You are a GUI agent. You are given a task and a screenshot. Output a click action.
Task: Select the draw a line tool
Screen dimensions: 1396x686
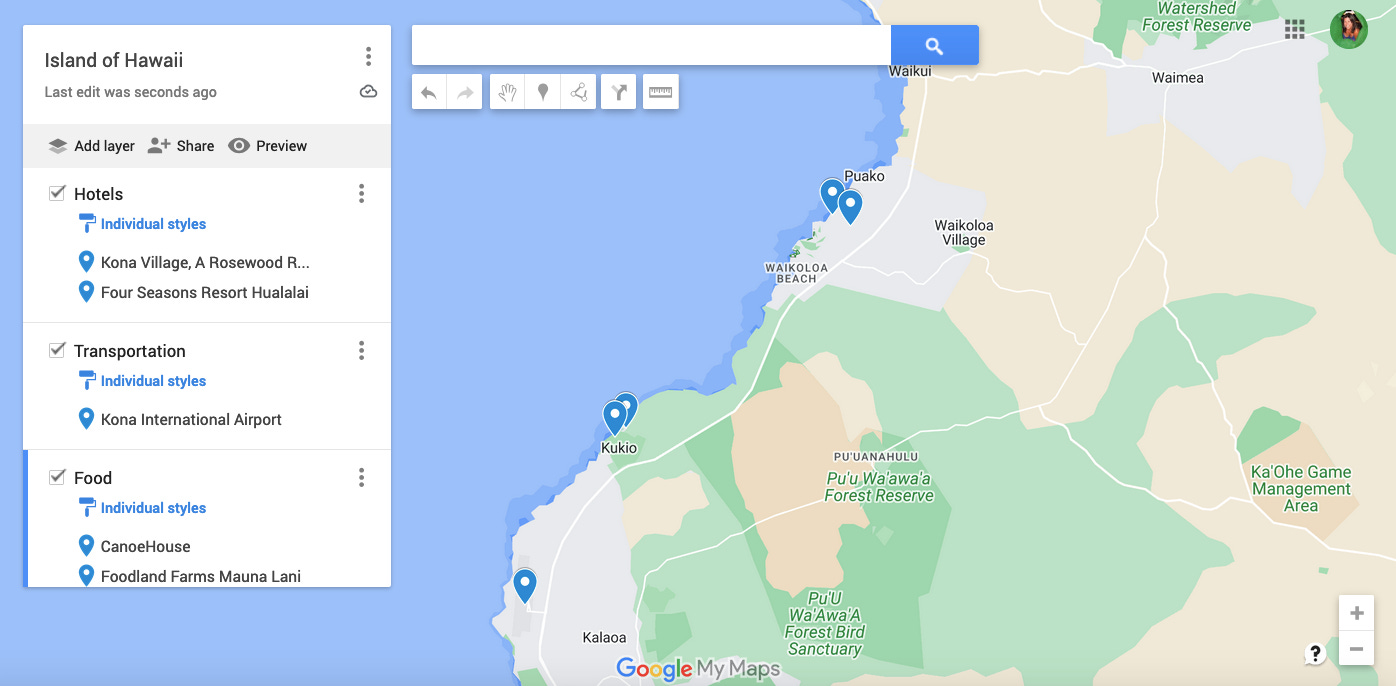click(579, 92)
